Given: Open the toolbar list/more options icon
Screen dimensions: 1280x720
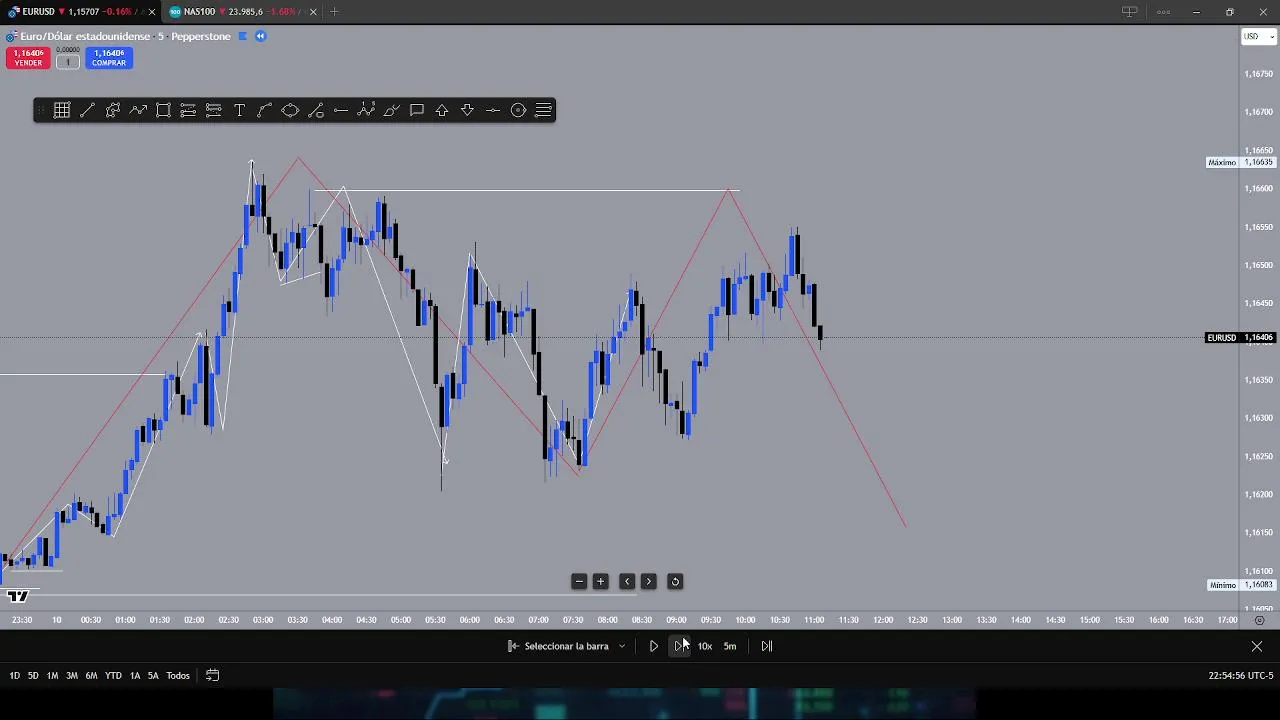Looking at the screenshot, I should coord(544,110).
